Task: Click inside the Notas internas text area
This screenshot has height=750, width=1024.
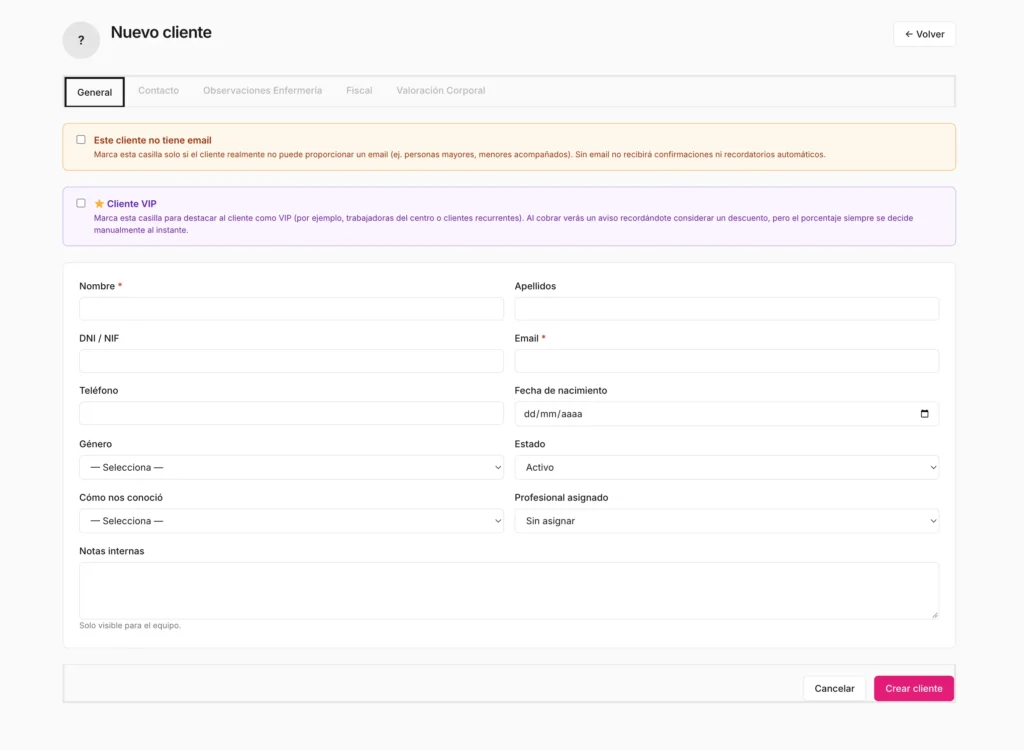Action: [509, 591]
